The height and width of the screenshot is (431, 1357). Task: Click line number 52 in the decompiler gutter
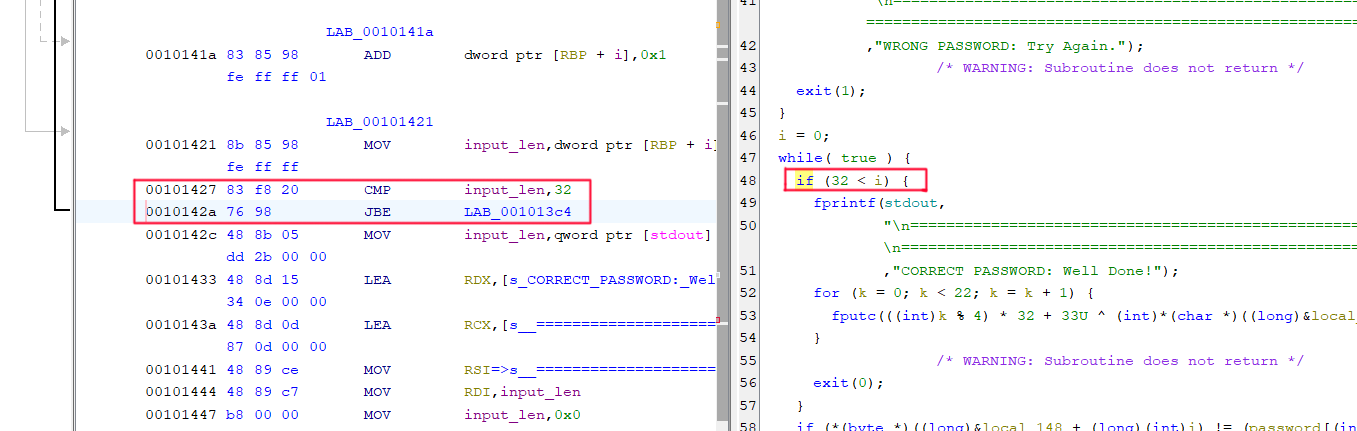tap(747, 293)
